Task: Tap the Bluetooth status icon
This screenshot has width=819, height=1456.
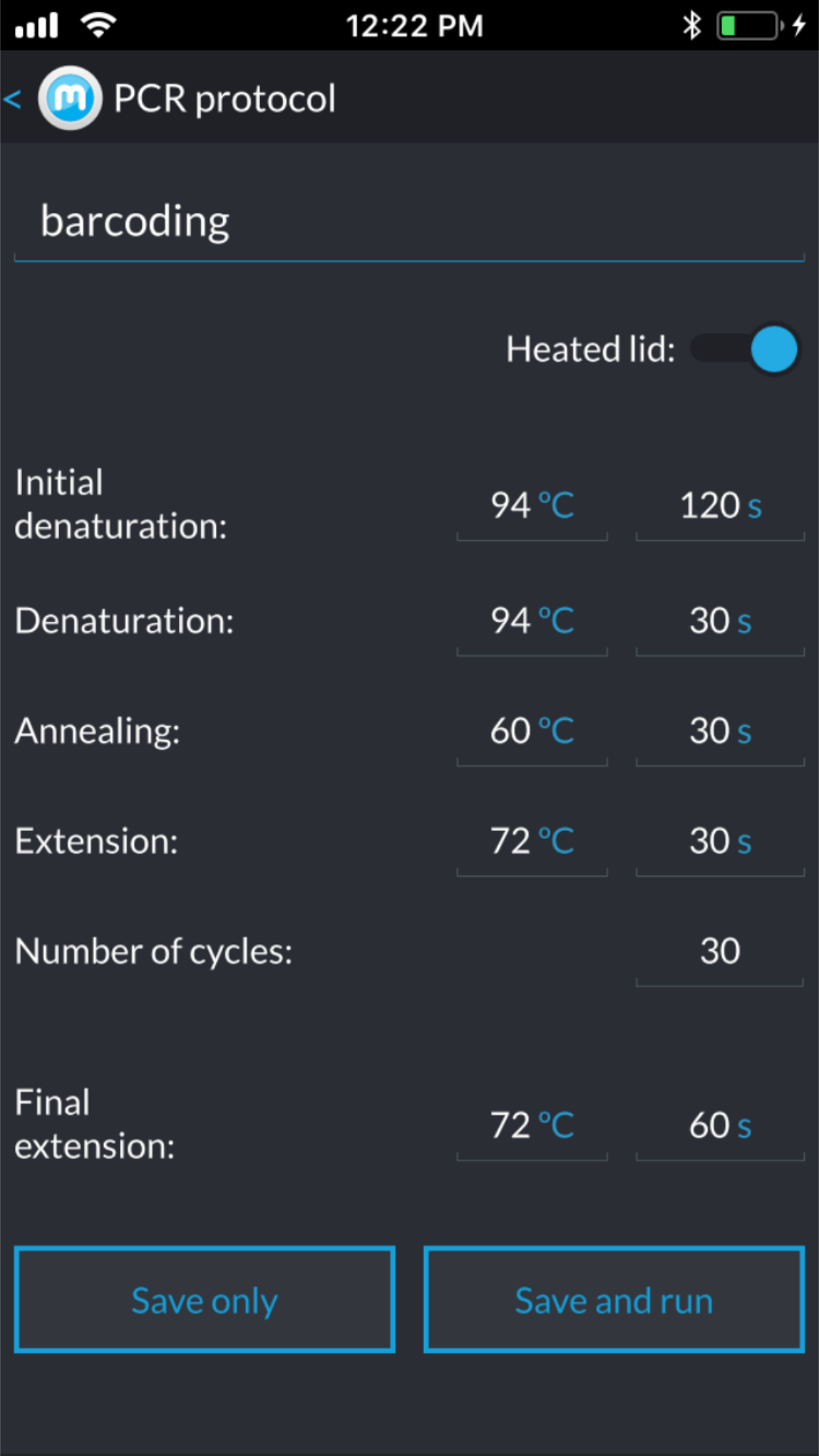Action: pyautogui.click(x=692, y=26)
